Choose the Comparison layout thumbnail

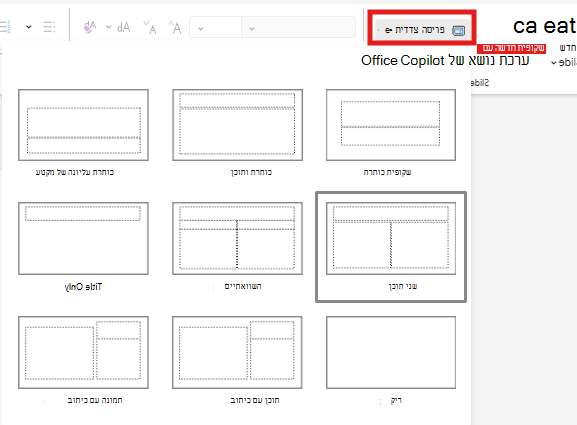237,238
